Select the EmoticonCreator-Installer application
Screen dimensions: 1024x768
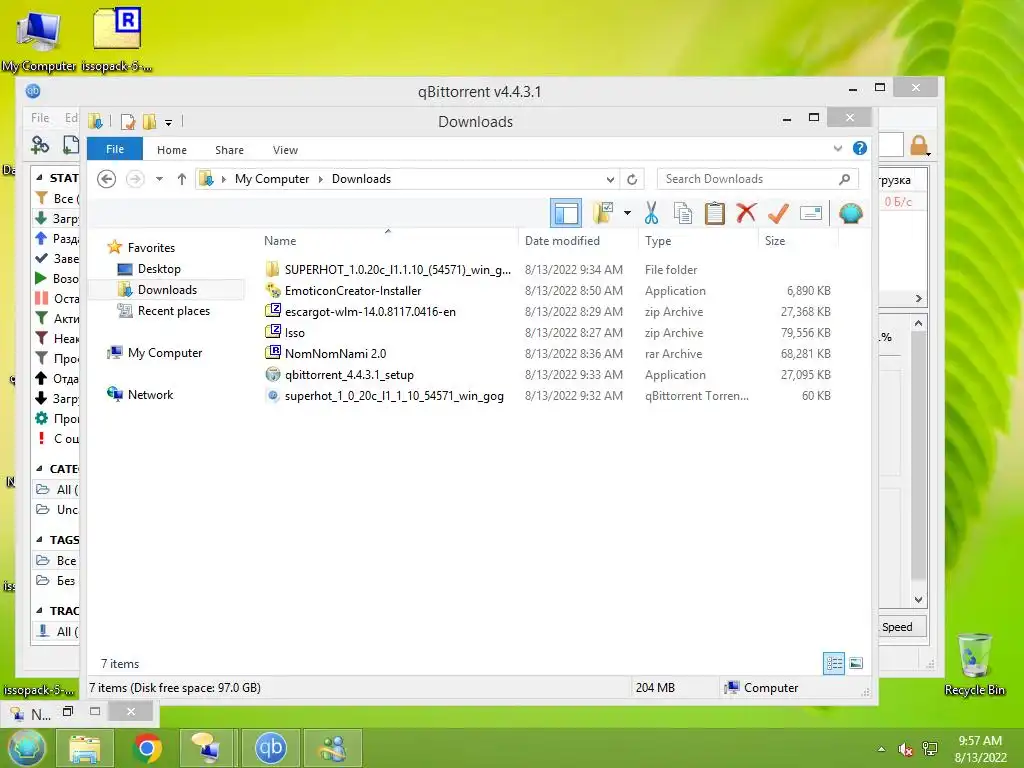(x=353, y=291)
